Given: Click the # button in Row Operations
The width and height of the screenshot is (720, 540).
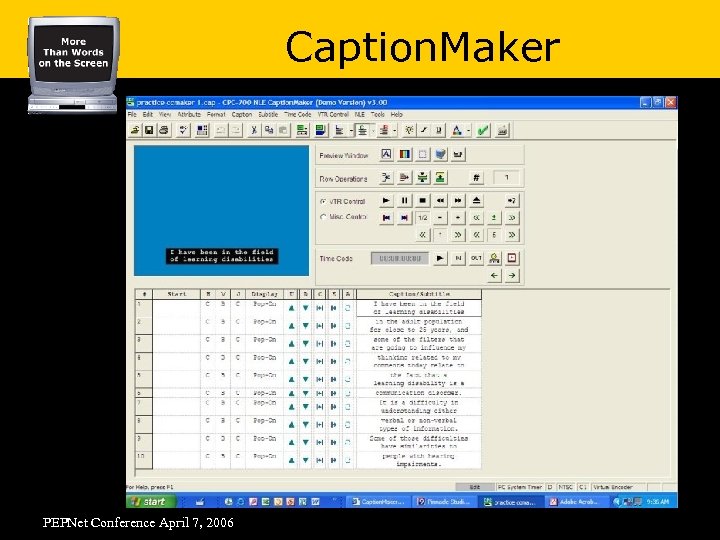Looking at the screenshot, I should click(476, 177).
